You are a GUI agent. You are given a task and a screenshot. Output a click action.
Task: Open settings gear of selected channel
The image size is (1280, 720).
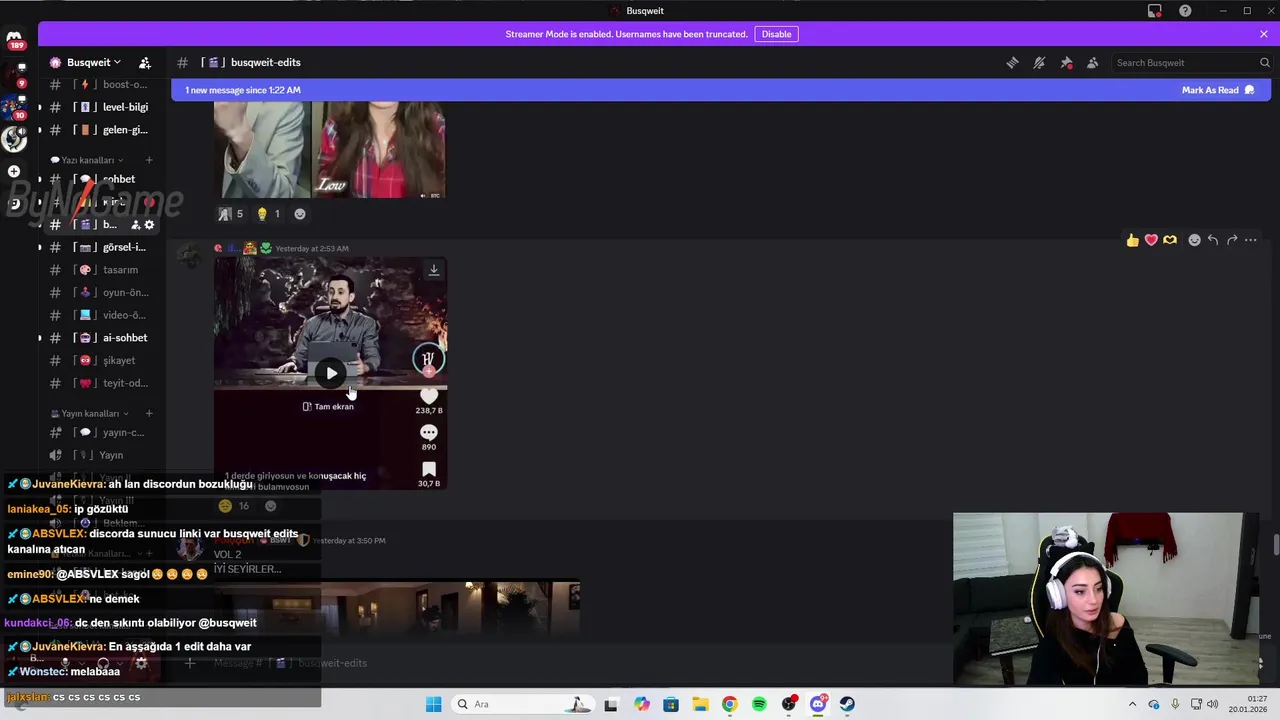[x=149, y=225]
